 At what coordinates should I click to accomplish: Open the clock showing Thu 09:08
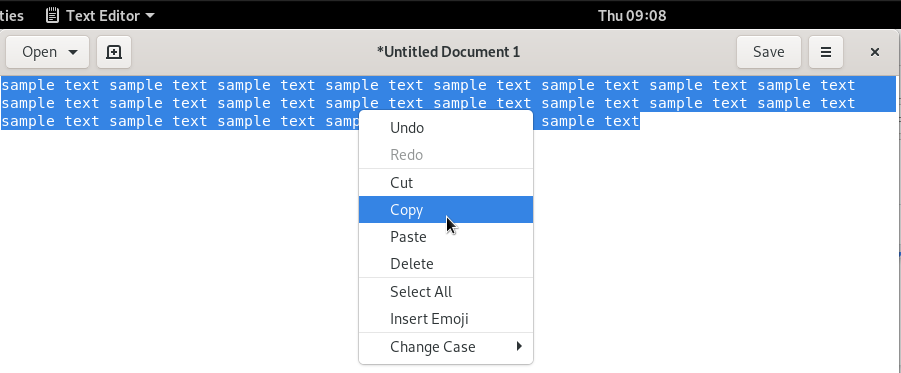tap(632, 16)
